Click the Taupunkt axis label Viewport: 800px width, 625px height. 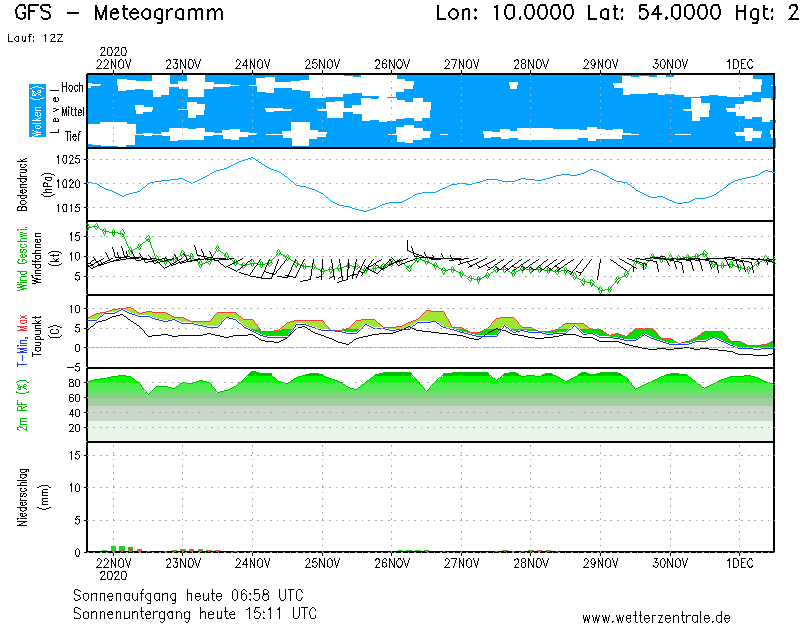37,331
